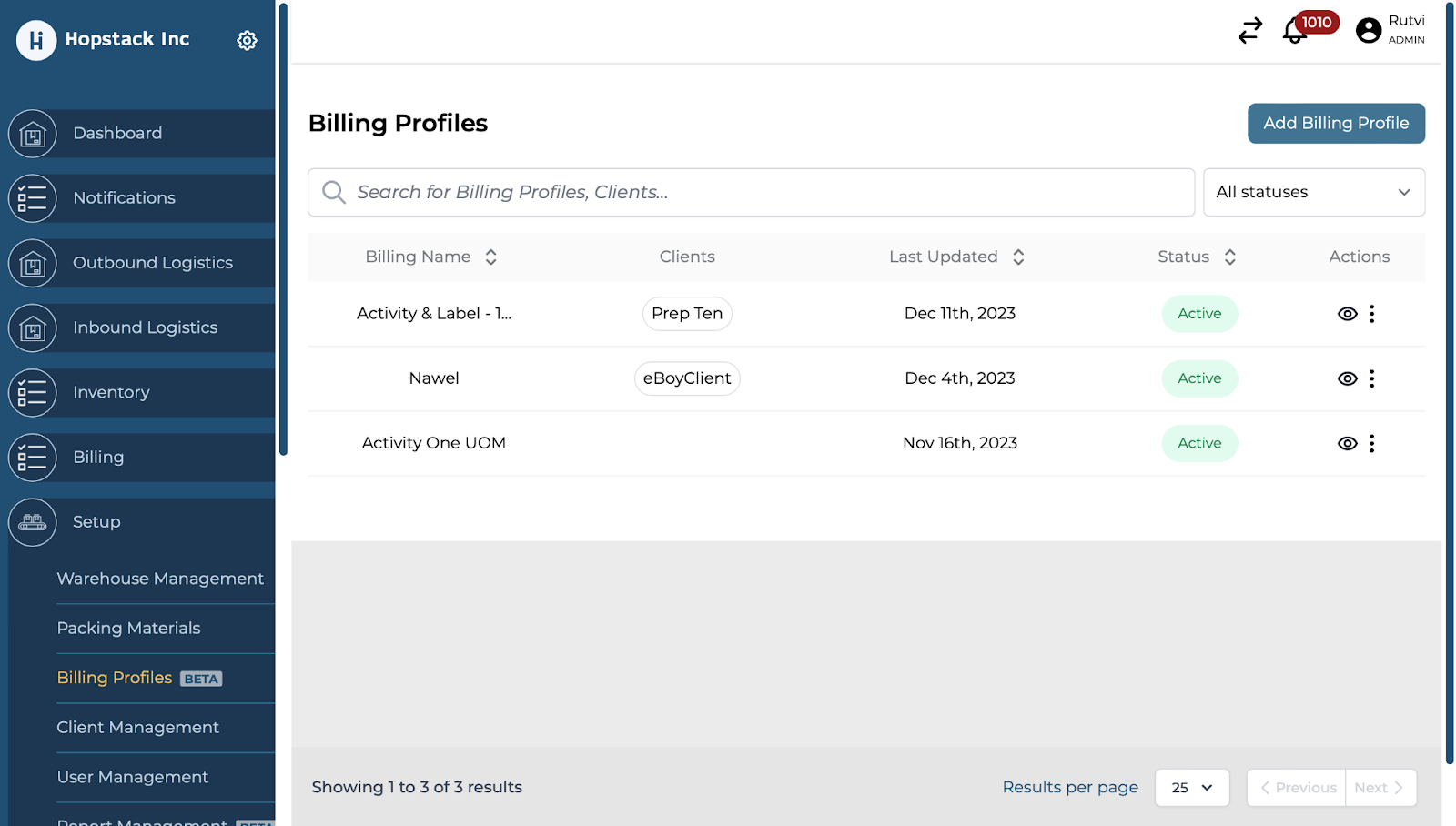
Task: Open three-dot menu for Activity One UOM
Action: pyautogui.click(x=1371, y=443)
